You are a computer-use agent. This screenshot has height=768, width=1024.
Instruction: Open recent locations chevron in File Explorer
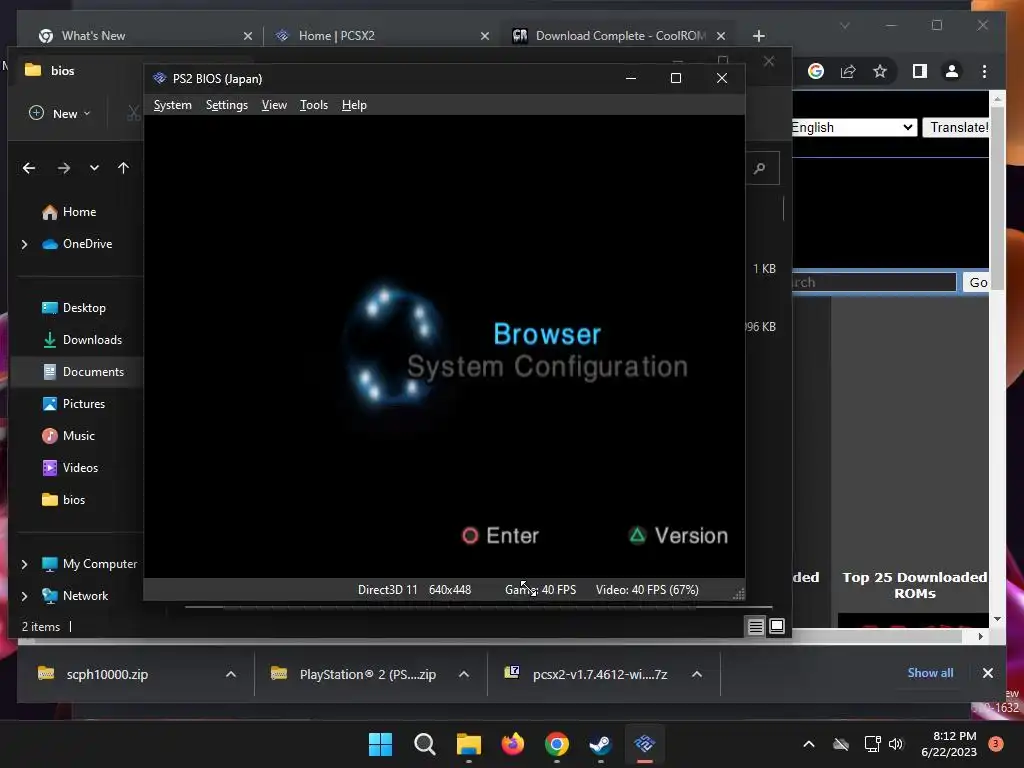(x=94, y=168)
